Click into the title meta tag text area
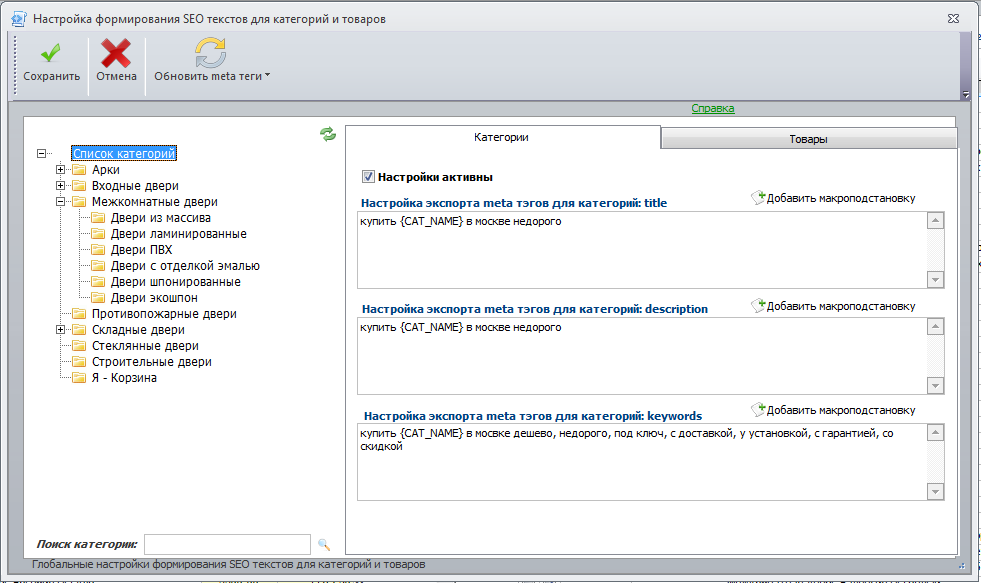Screen dimensions: 981x583 pyautogui.click(x=642, y=250)
